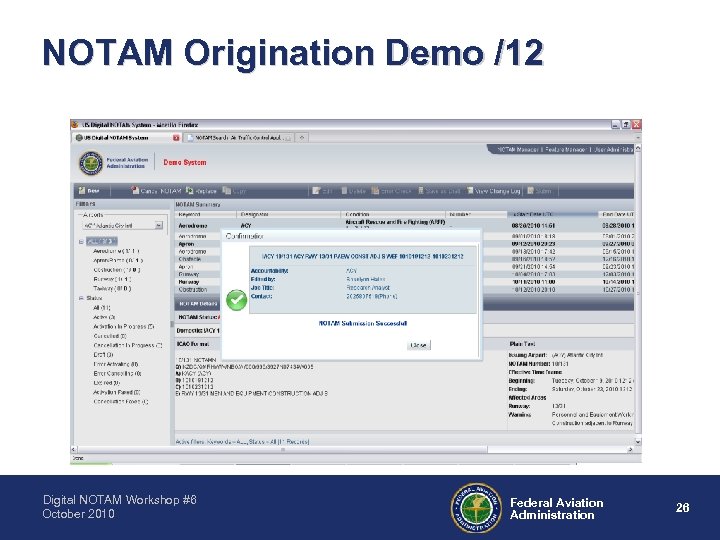Click the ICAO Format section header
720x540 pixels.
click(193, 344)
